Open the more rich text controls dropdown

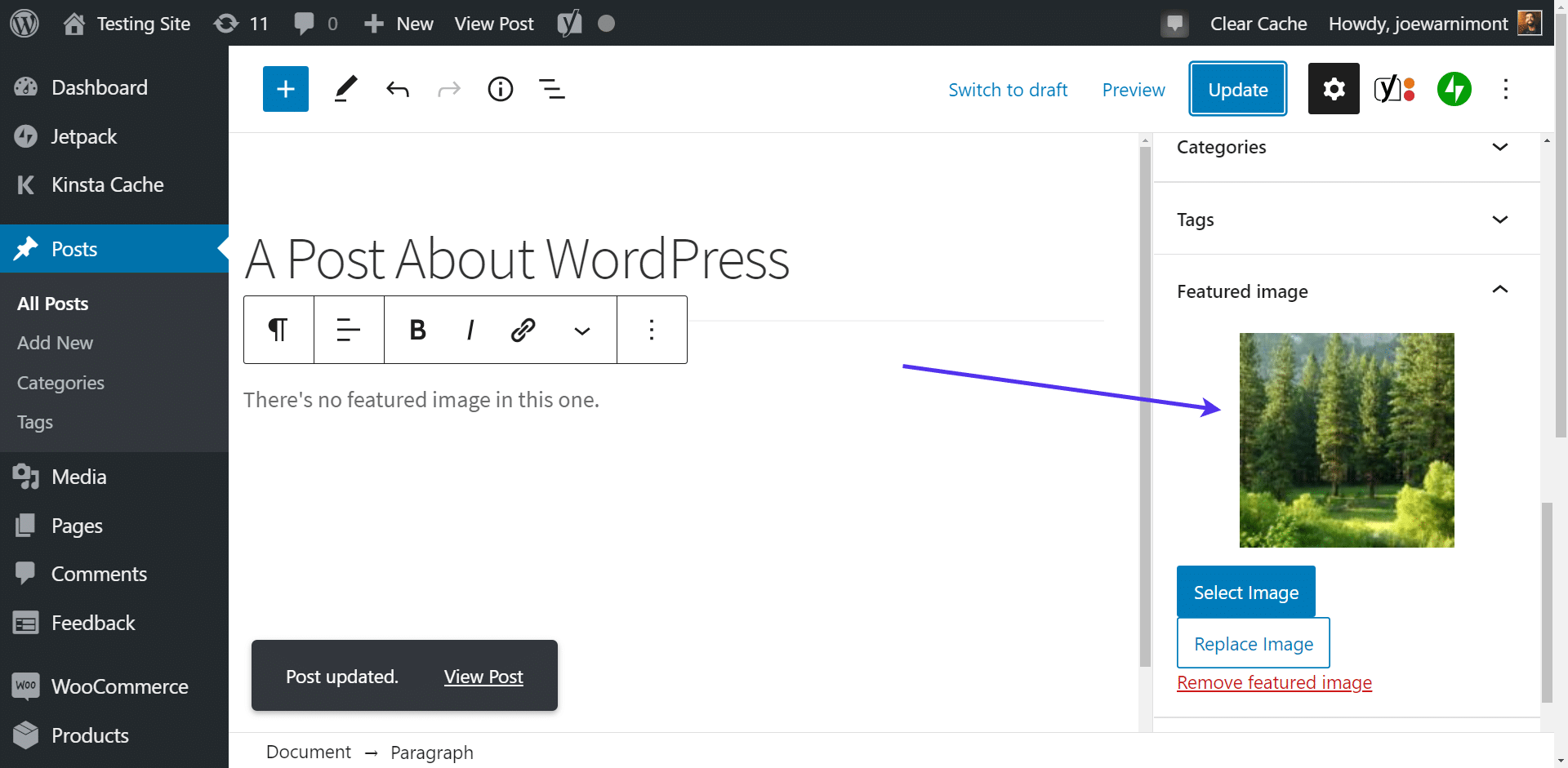pyautogui.click(x=581, y=331)
